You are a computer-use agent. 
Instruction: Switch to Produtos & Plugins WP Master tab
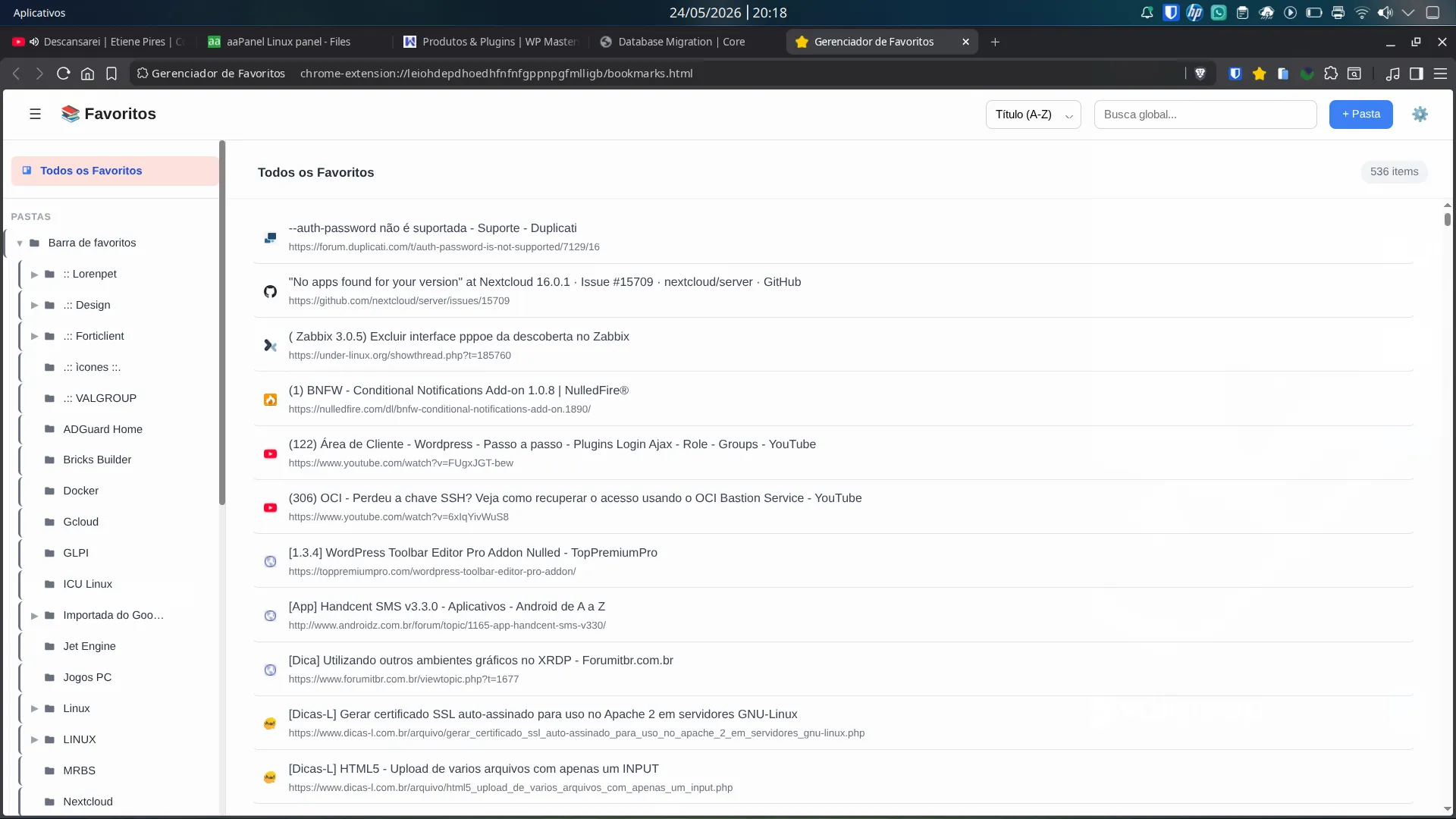tap(491, 42)
